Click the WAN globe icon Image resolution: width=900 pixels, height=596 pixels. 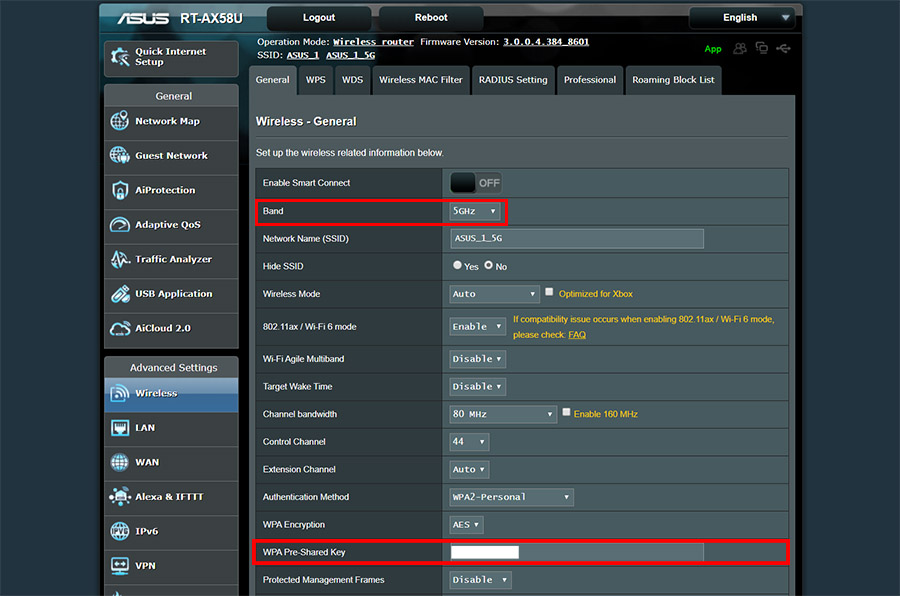point(120,462)
